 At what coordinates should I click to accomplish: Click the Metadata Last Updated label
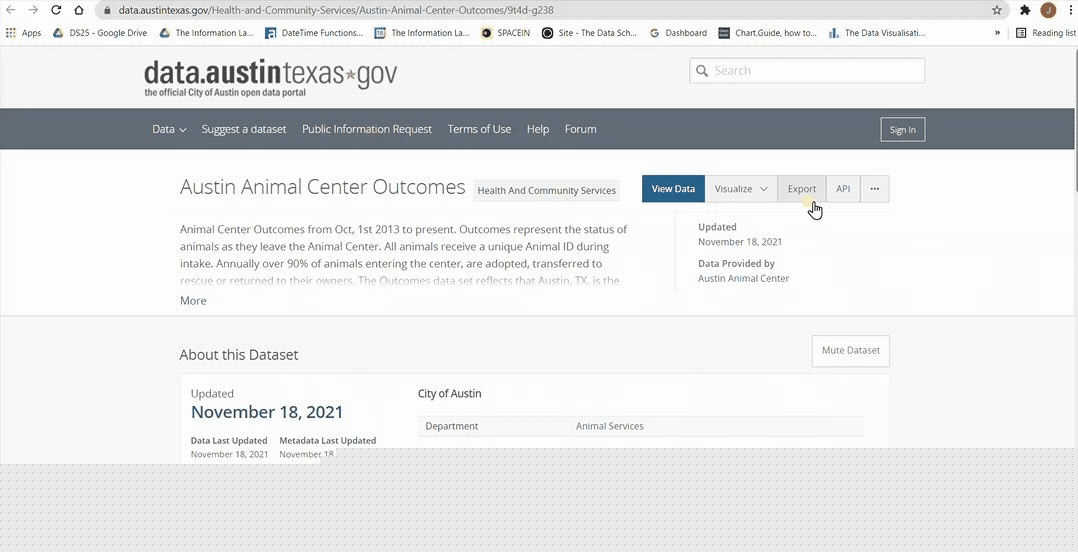coord(327,441)
